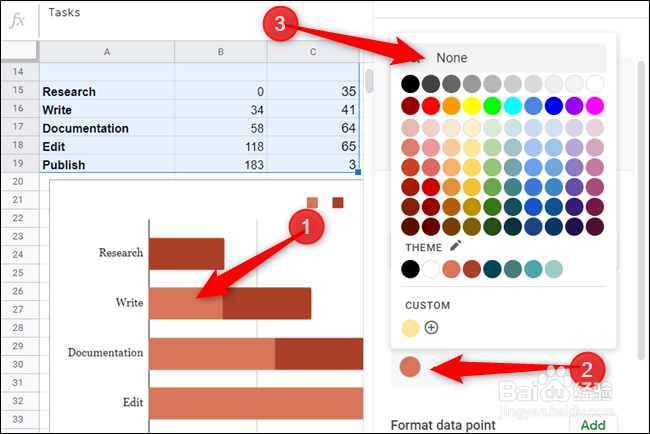Choose the dark red berry swatch
This screenshot has height=434, width=650.
click(410, 106)
